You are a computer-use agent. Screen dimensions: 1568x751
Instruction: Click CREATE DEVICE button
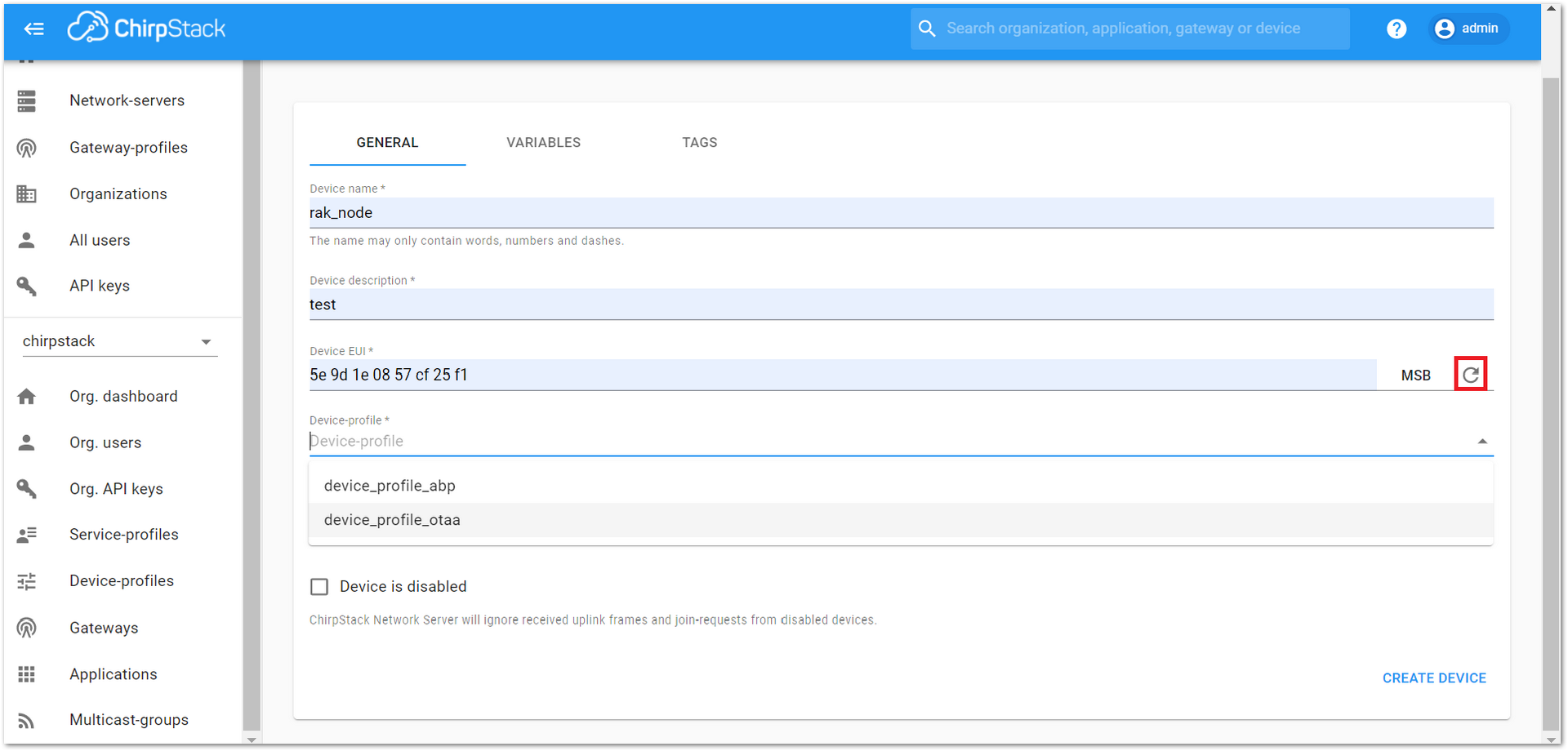tap(1434, 678)
